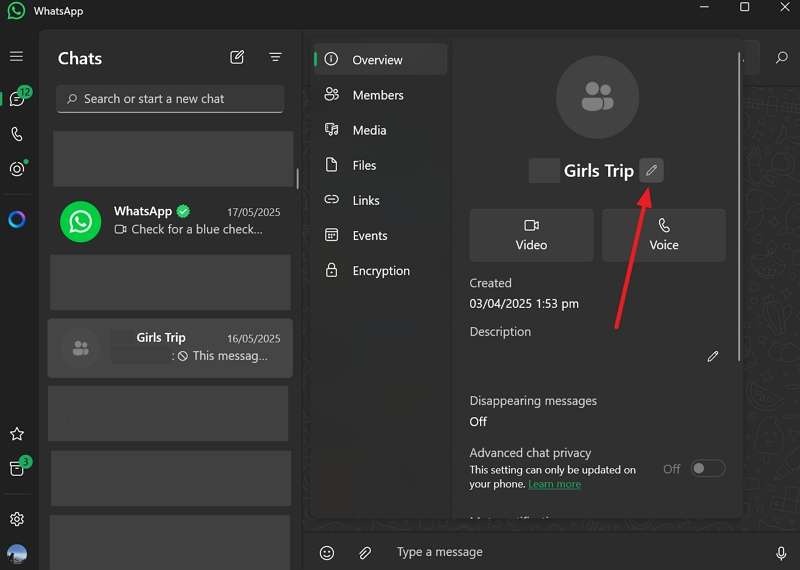Image resolution: width=800 pixels, height=570 pixels.
Task: Open the chat filter icon
Action: point(275,58)
